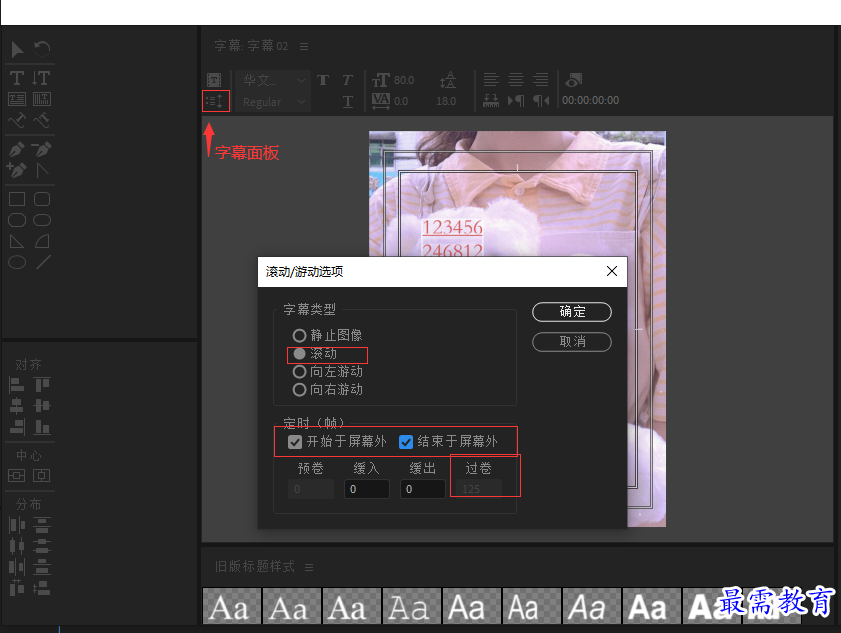This screenshot has width=841, height=633.
Task: Click the 123456 text in preview
Action: pyautogui.click(x=453, y=227)
